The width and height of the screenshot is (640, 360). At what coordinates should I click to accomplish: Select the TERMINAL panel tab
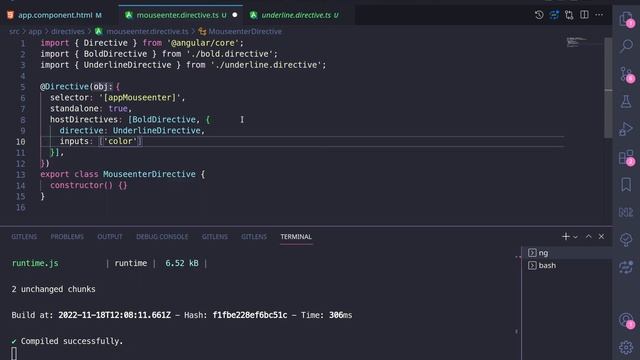click(x=296, y=237)
